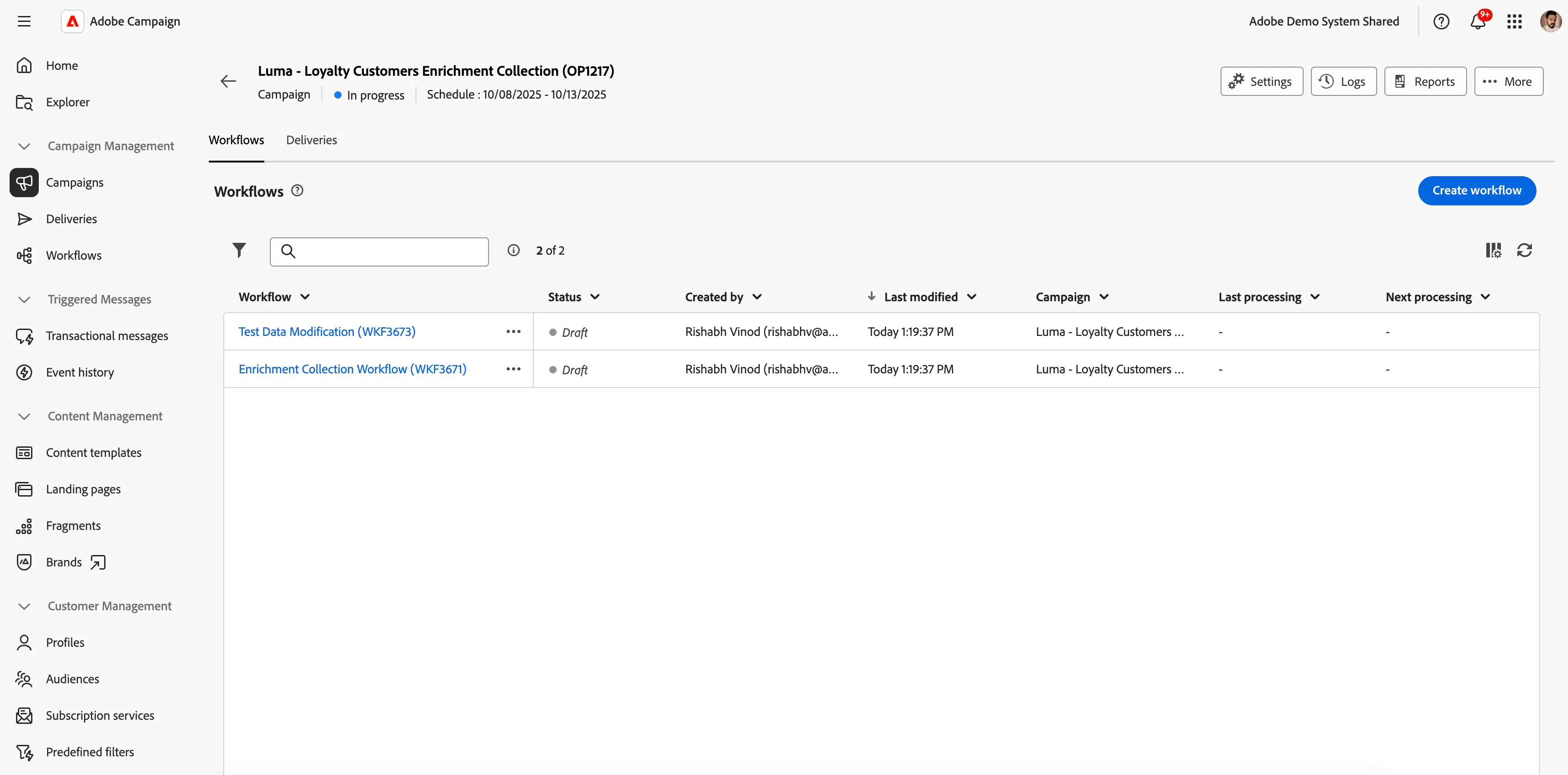This screenshot has height=775, width=1568.
Task: Open the More actions button
Action: [x=1508, y=81]
